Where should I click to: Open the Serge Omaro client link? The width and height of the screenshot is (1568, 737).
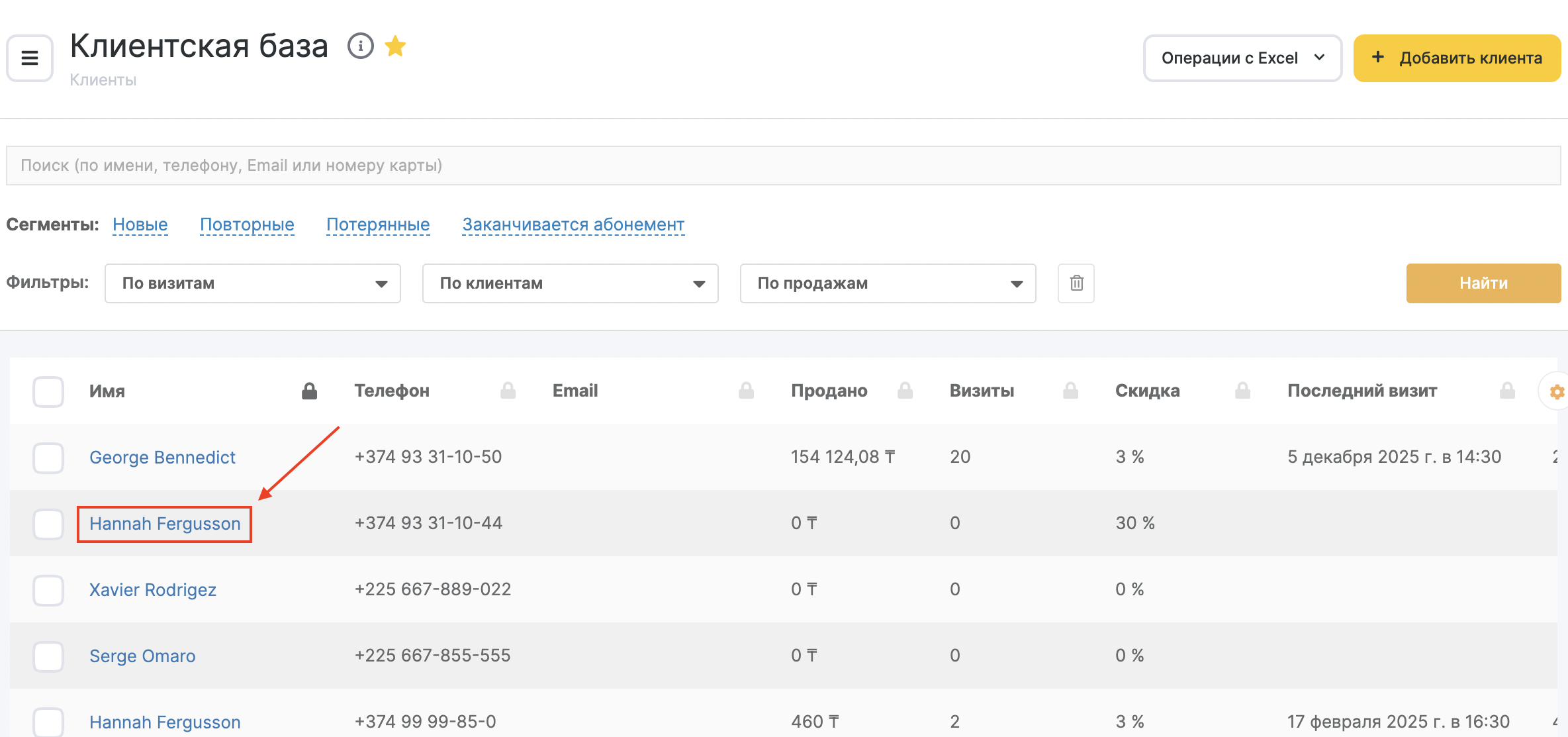[x=142, y=656]
